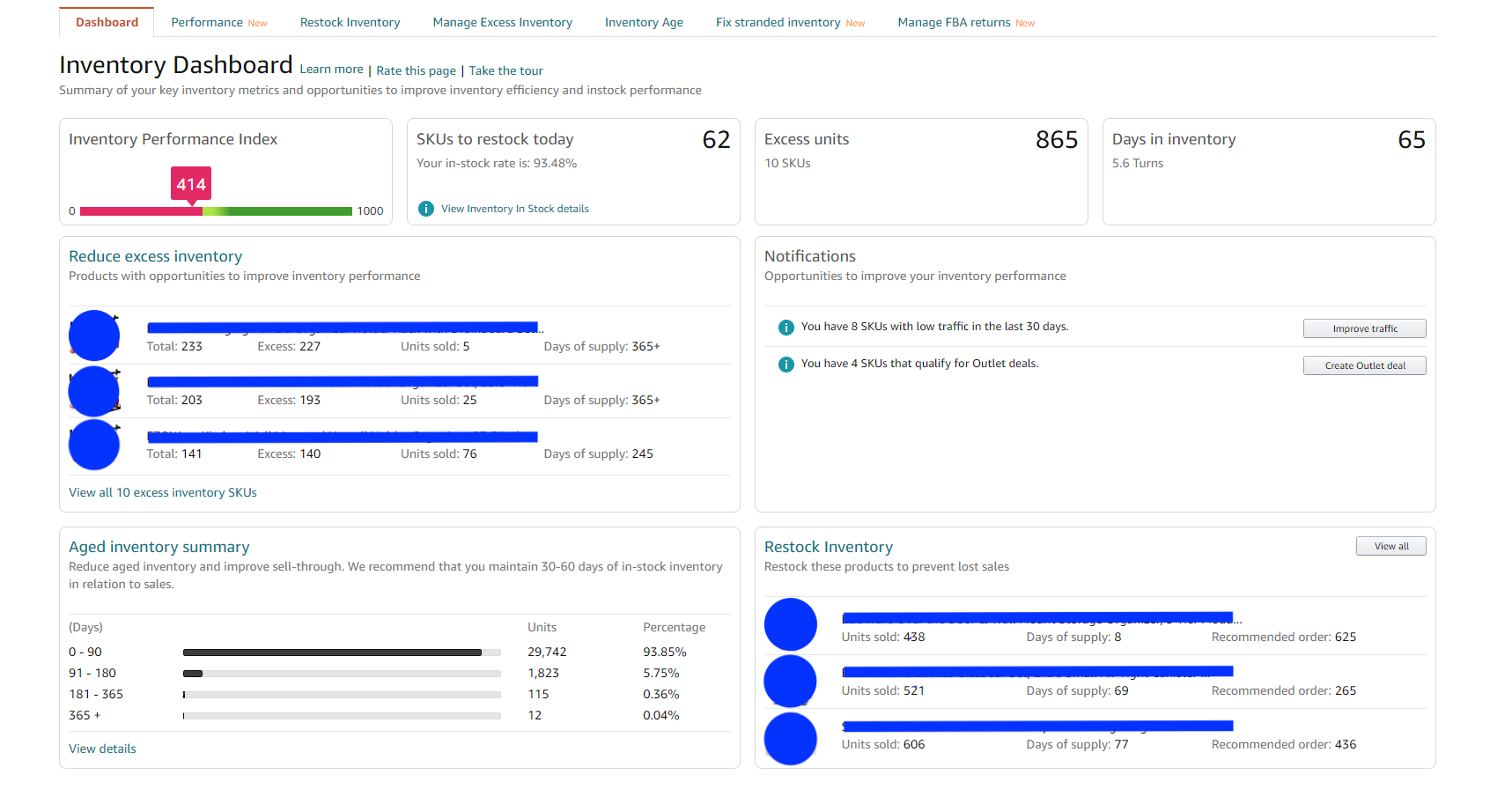
Task: Click the info icon next to Outlet deals notification
Action: [x=786, y=365]
